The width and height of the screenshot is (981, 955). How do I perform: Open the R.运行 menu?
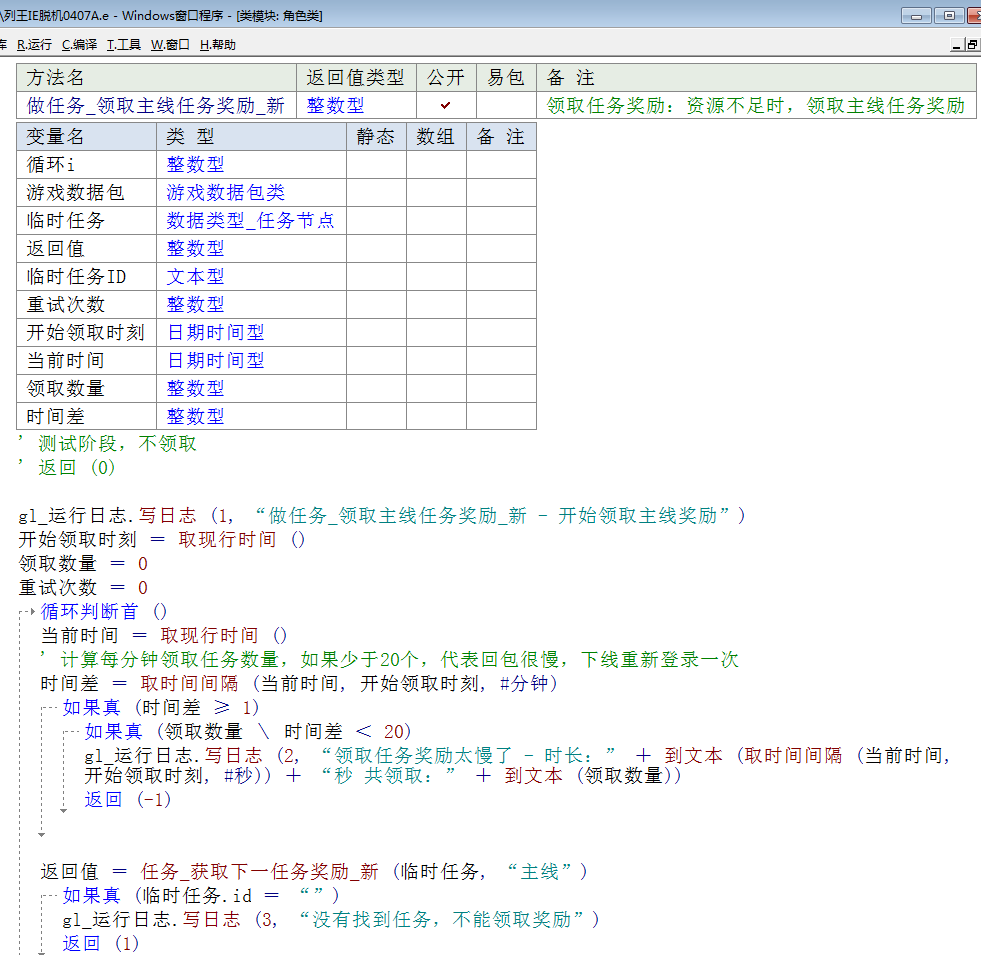tap(34, 44)
